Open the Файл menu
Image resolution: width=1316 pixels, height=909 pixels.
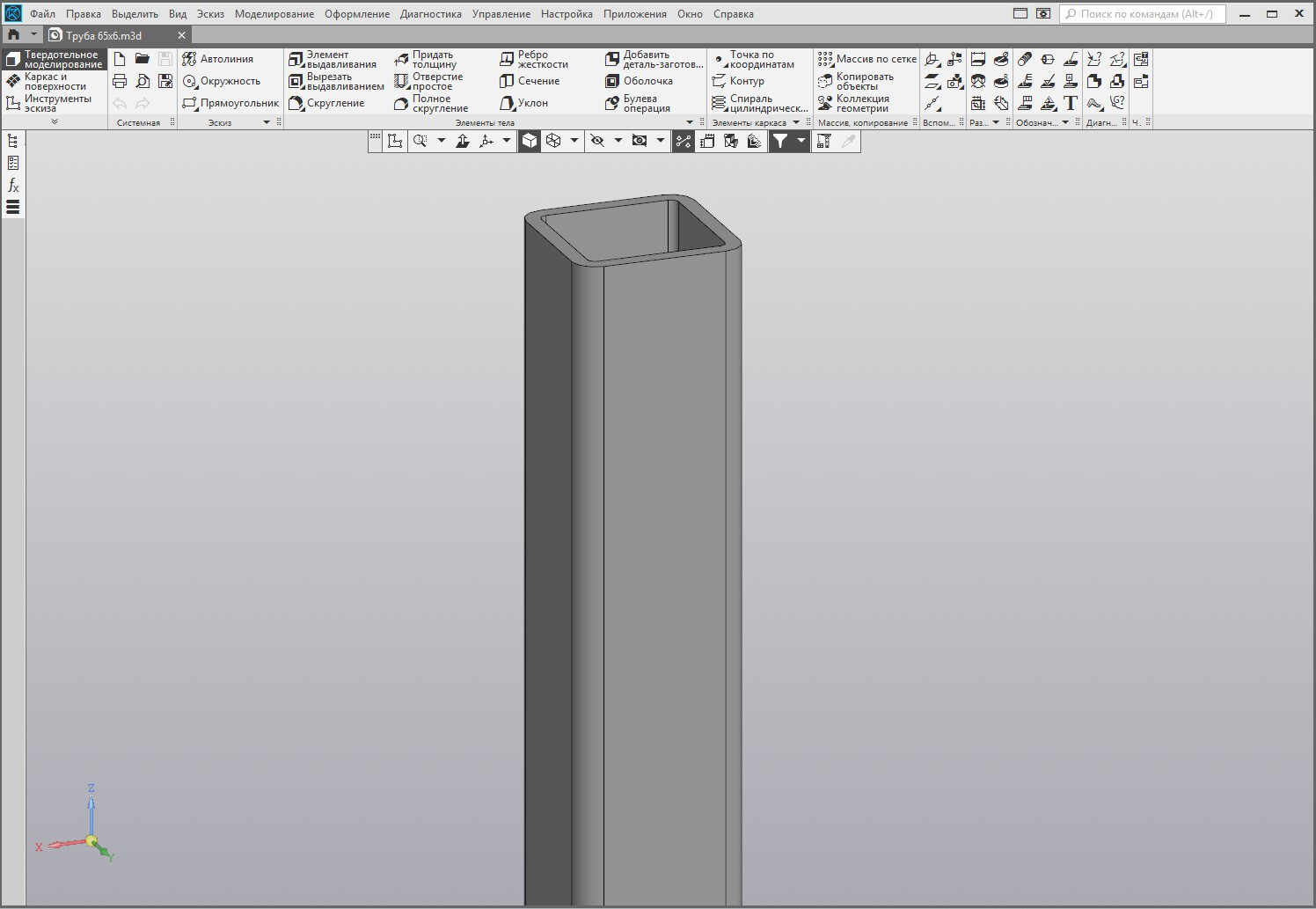point(42,14)
